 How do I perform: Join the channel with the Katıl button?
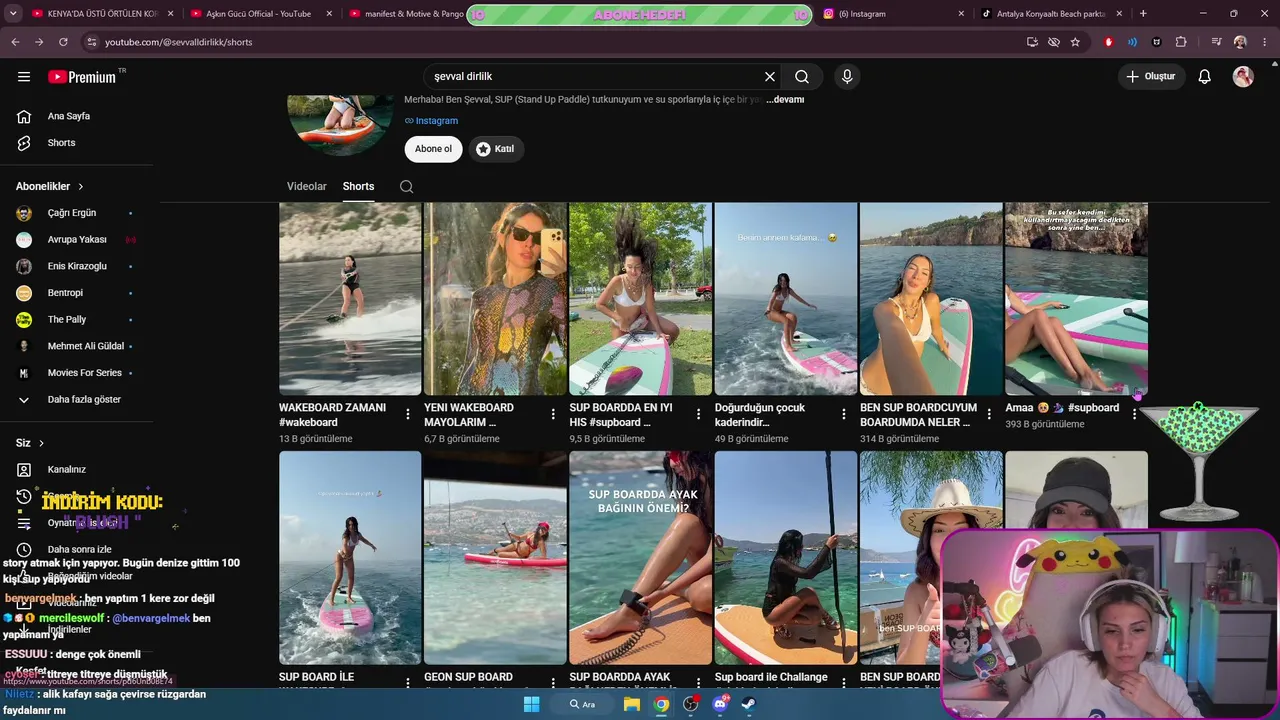496,149
